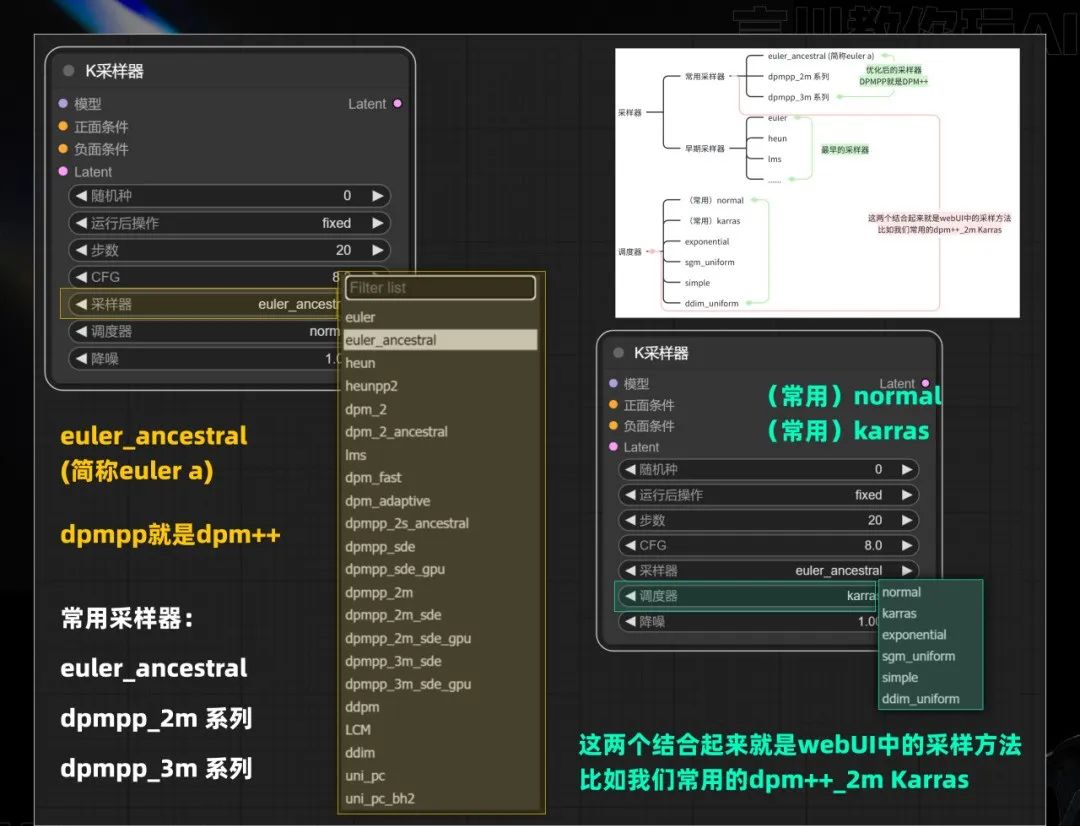Viewport: 1080px width, 826px height.
Task: Click 负面条件 input port on right K采样器
Action: pos(613,426)
